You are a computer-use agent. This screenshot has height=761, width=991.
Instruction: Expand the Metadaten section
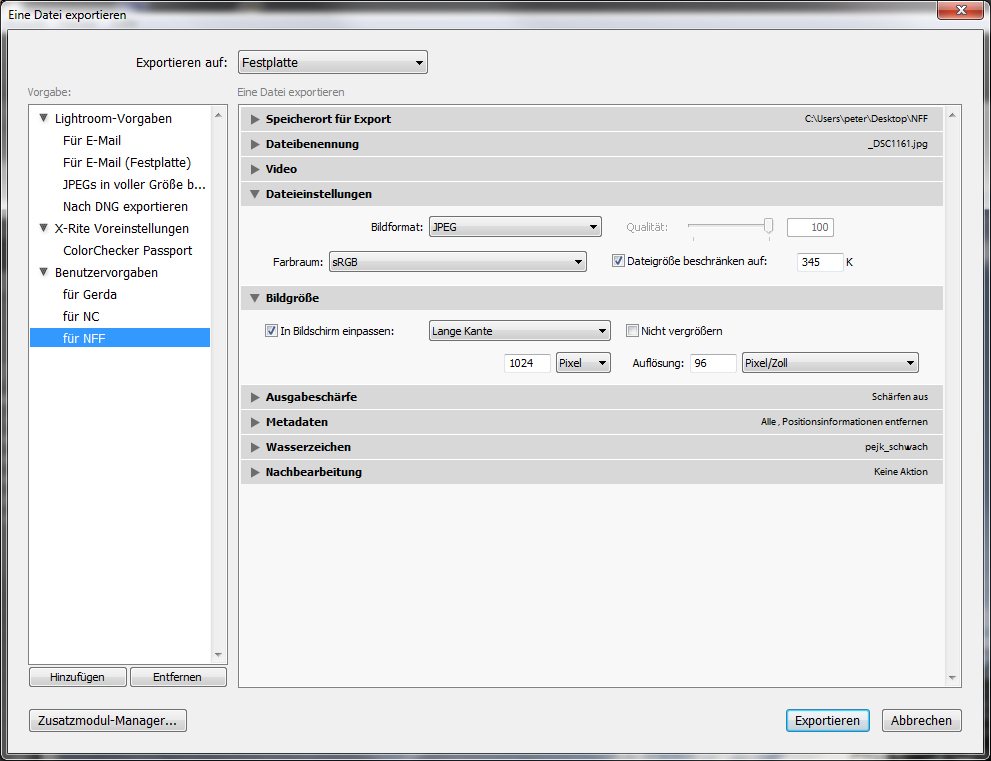[x=255, y=422]
